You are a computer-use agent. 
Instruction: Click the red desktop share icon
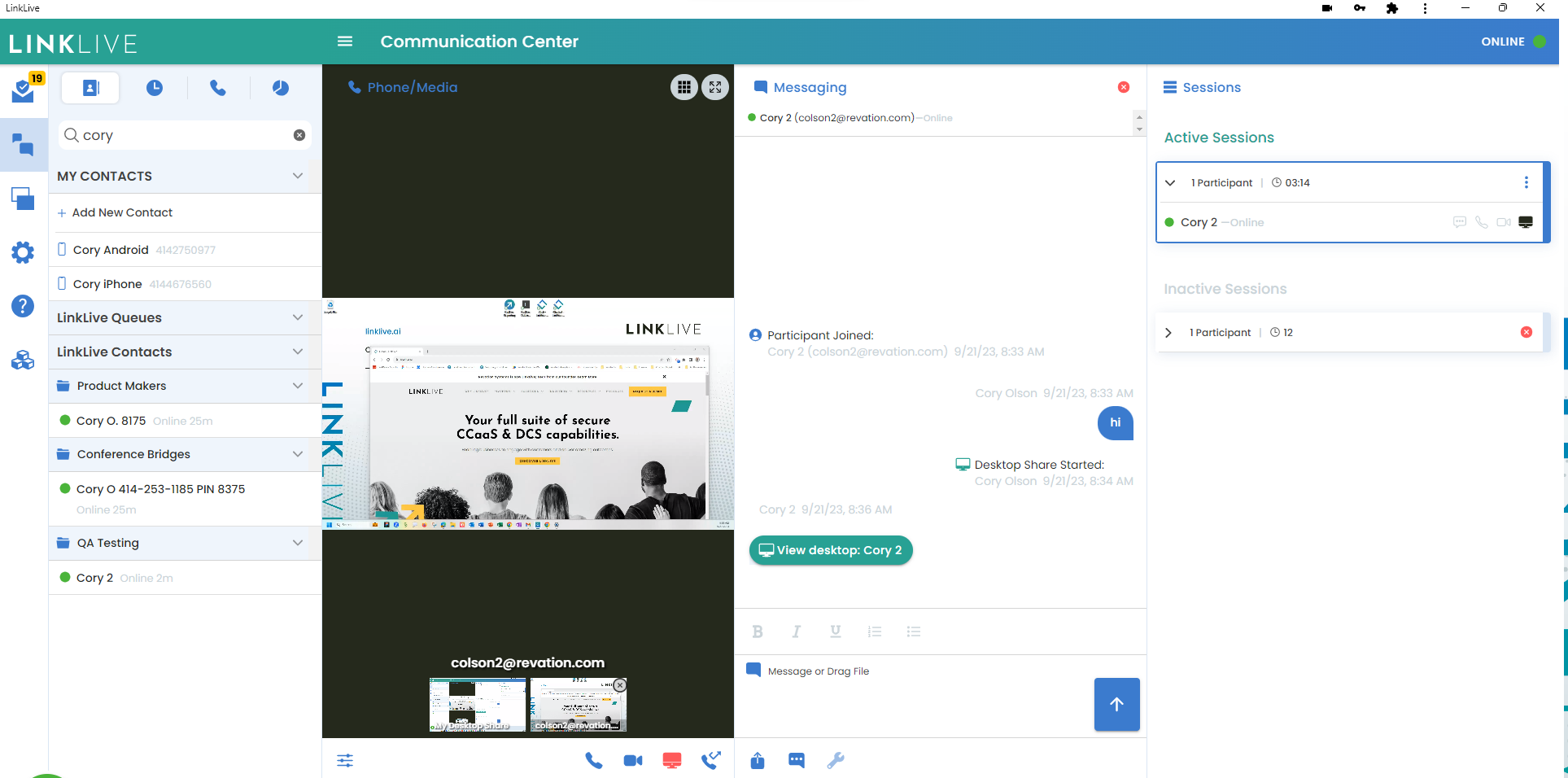671,760
